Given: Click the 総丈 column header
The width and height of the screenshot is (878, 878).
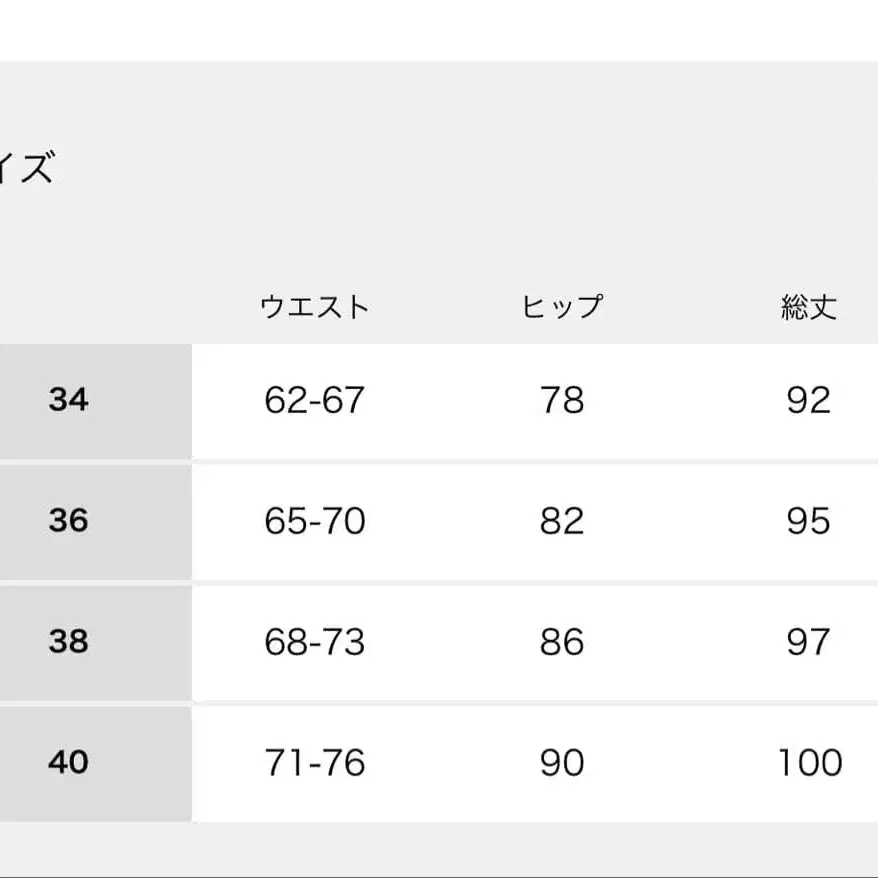Looking at the screenshot, I should coord(808,306).
